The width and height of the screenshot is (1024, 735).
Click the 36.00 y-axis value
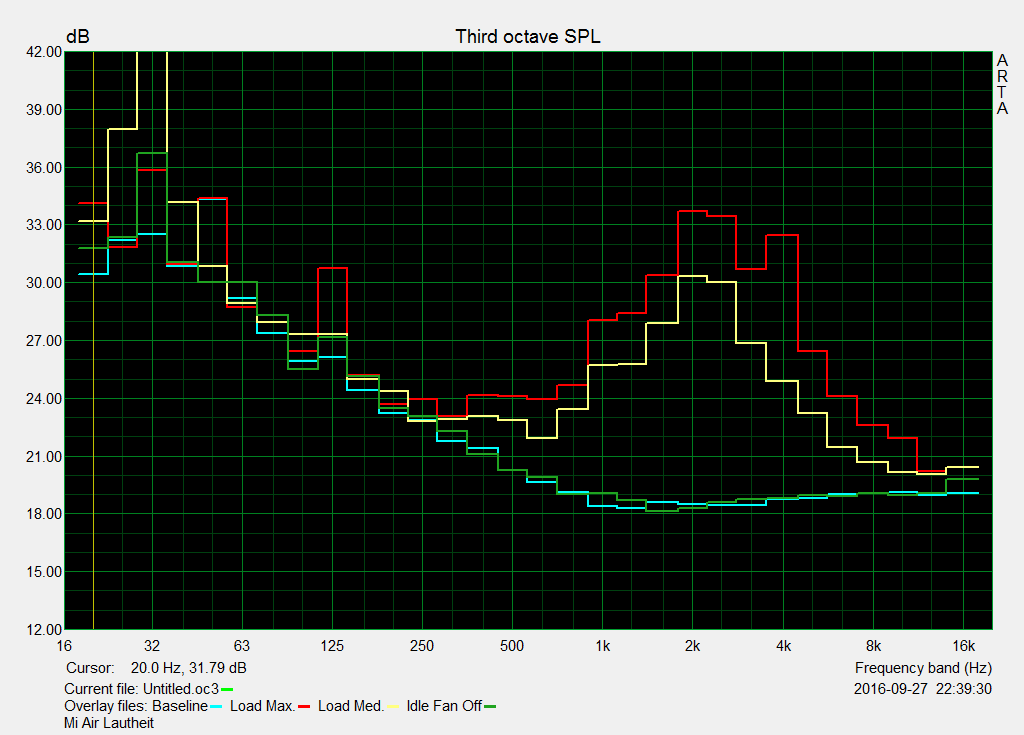tap(44, 168)
